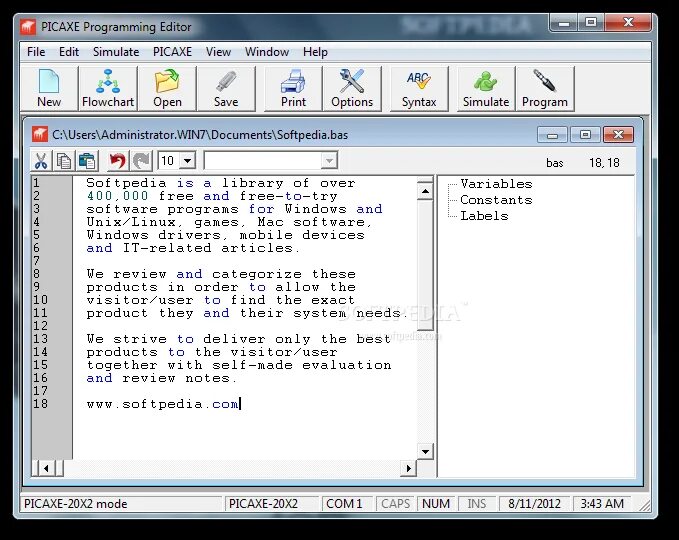Select the Labels tree node
679x540 pixels.
click(484, 216)
